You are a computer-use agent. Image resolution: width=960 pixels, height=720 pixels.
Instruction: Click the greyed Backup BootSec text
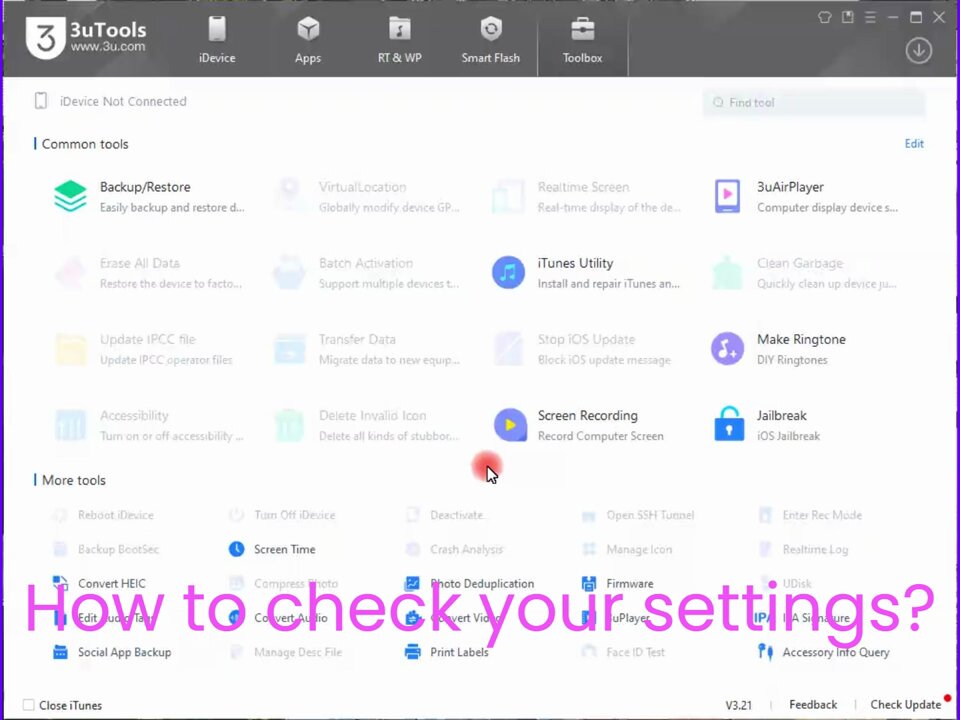coord(118,549)
